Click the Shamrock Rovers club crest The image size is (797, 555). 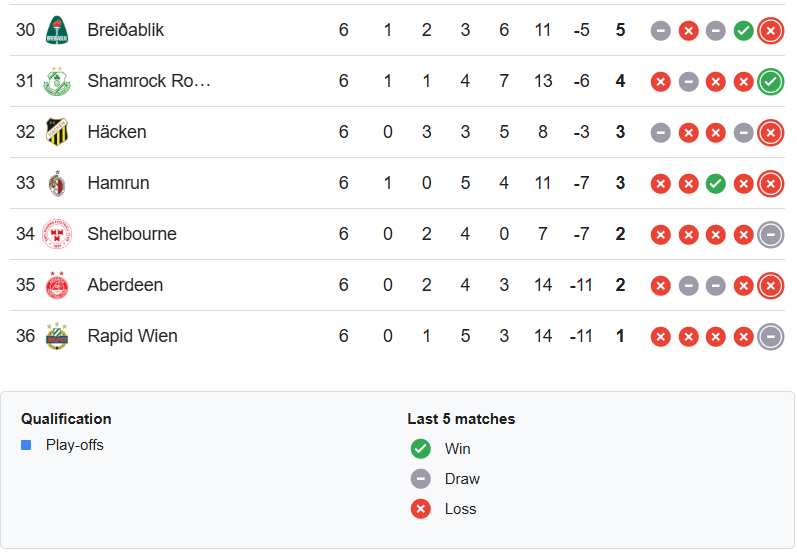click(x=57, y=81)
